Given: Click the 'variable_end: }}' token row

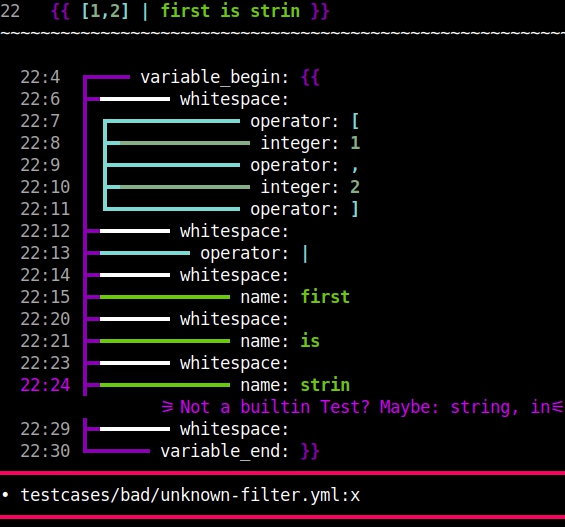Looking at the screenshot, I should click(240, 451).
